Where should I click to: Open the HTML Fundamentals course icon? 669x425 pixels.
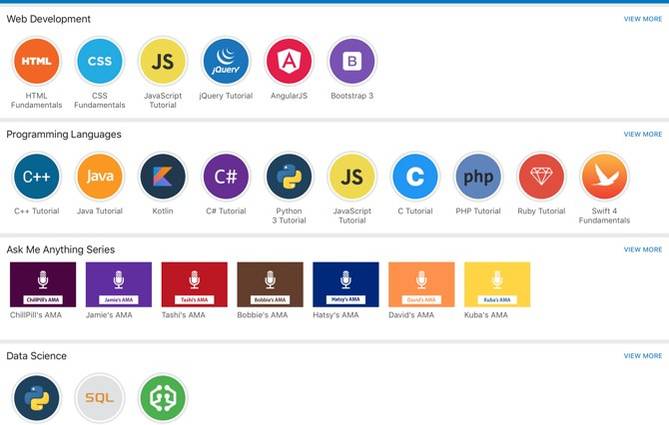coord(36,61)
